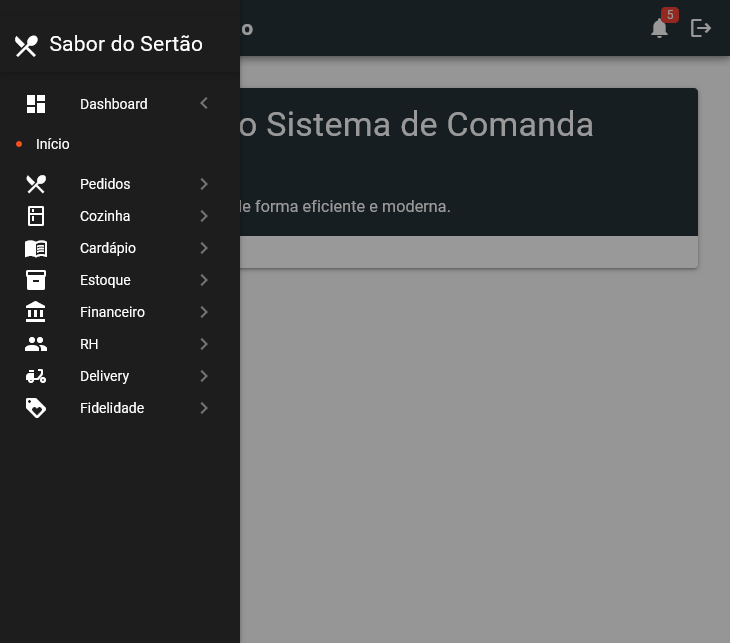The height and width of the screenshot is (643, 730).
Task: Click the Estoque archive box icon
Action: click(x=36, y=280)
